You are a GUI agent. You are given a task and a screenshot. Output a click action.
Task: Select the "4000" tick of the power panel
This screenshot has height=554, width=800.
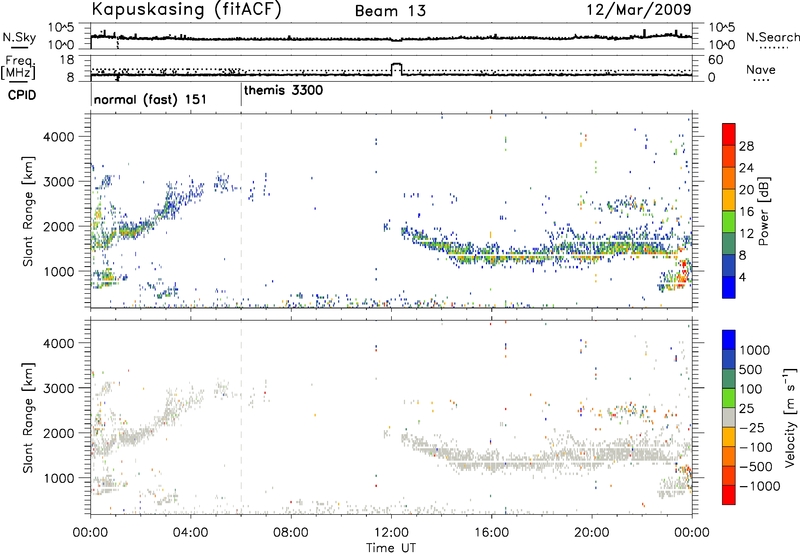point(59,137)
